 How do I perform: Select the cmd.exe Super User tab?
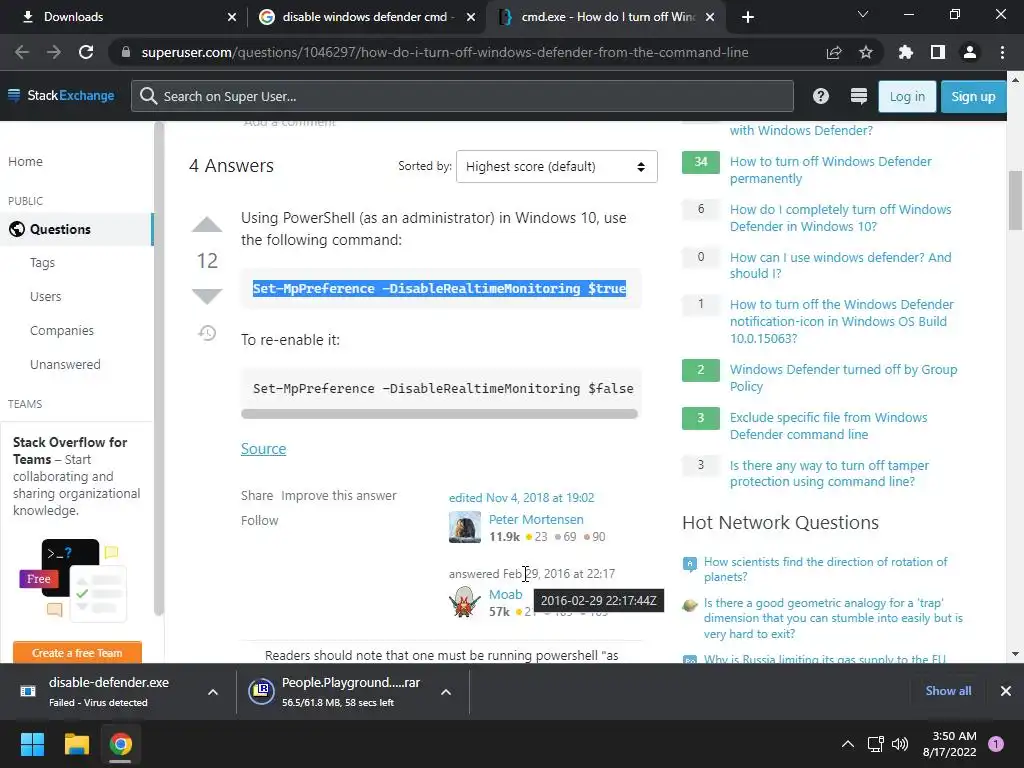pyautogui.click(x=608, y=17)
